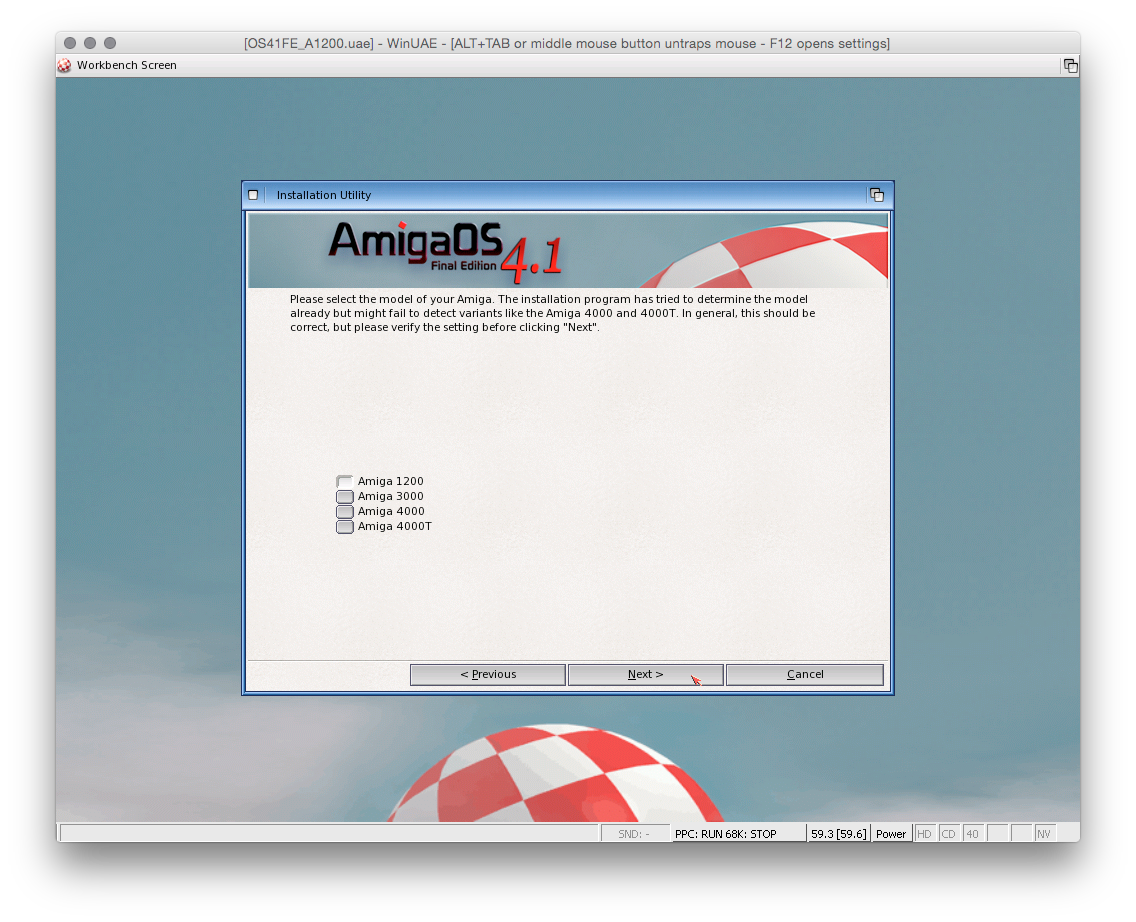The image size is (1136, 922).
Task: Click the Workbench Screen depth gadget
Action: (1070, 66)
